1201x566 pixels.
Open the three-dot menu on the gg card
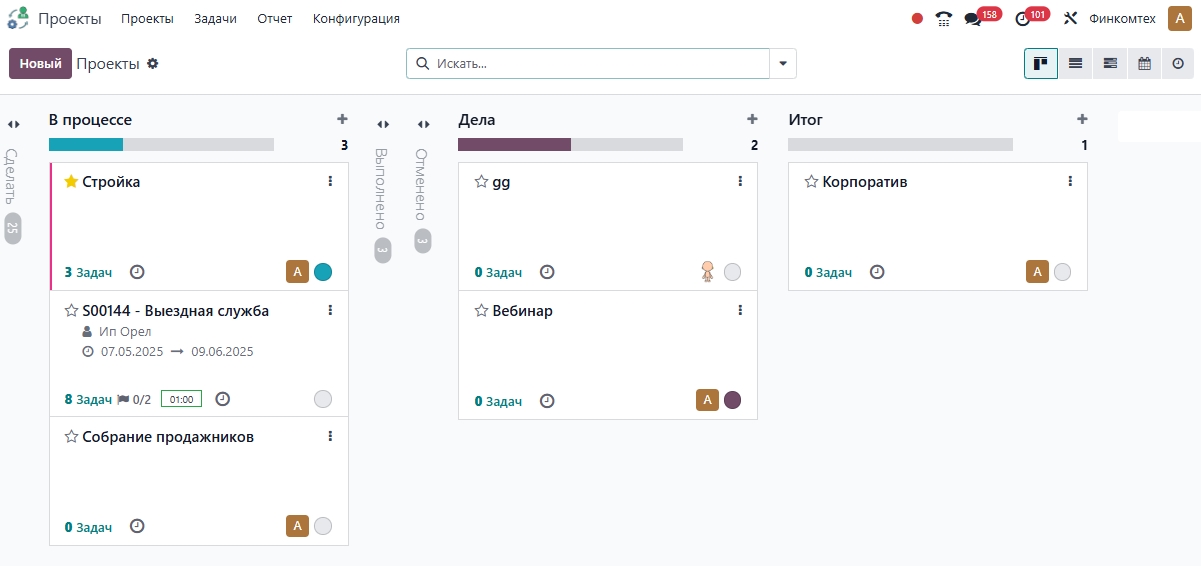(x=740, y=181)
